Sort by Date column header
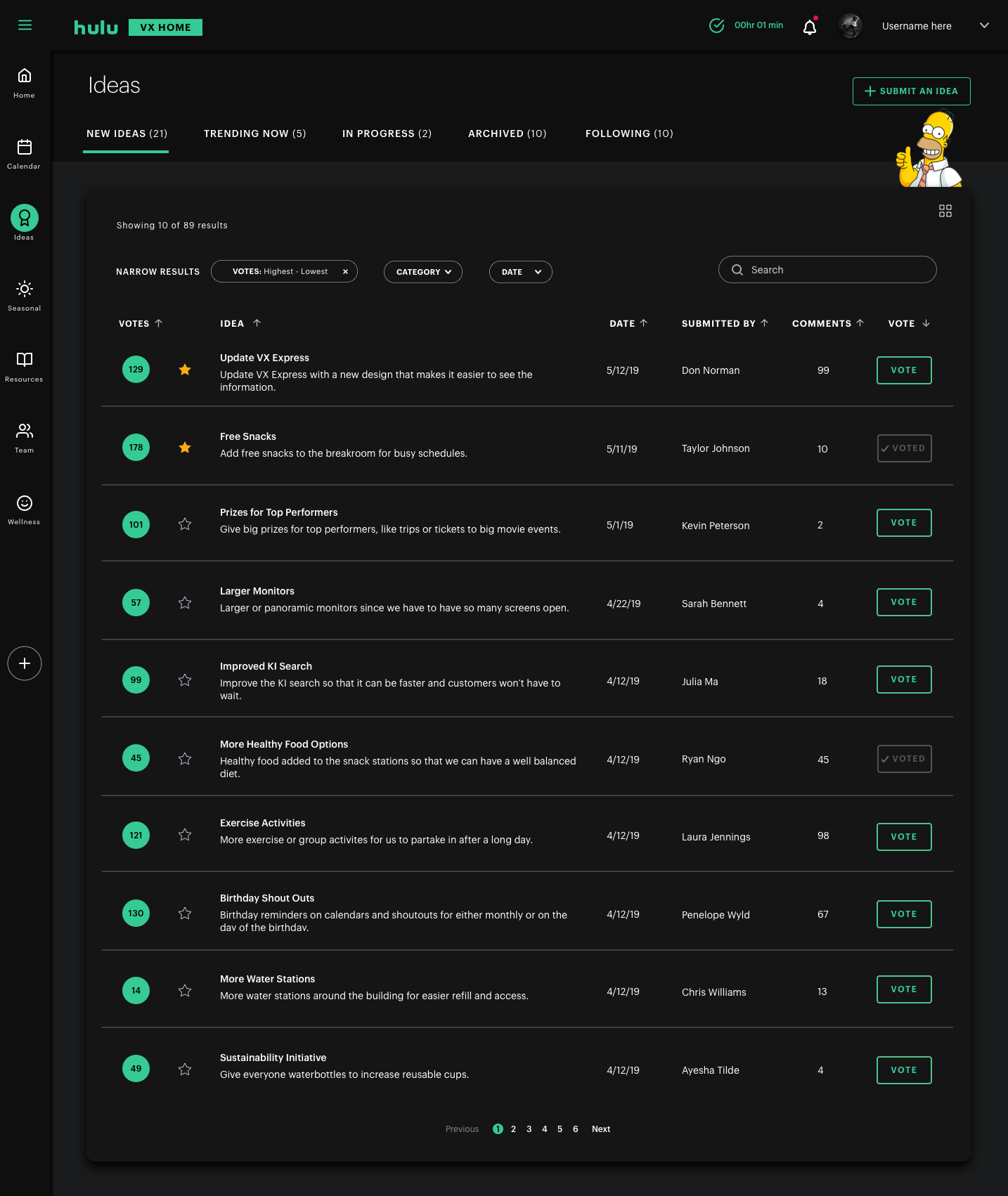Screen dimensions: 1008x1196 [x=628, y=323]
